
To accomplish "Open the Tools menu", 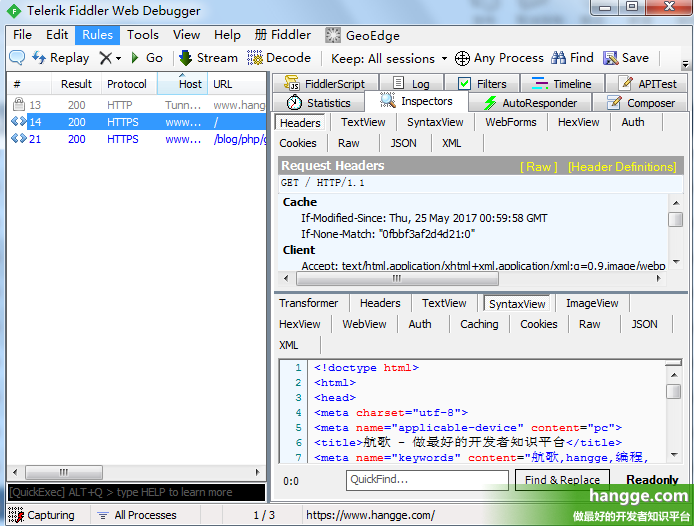I will 143,35.
